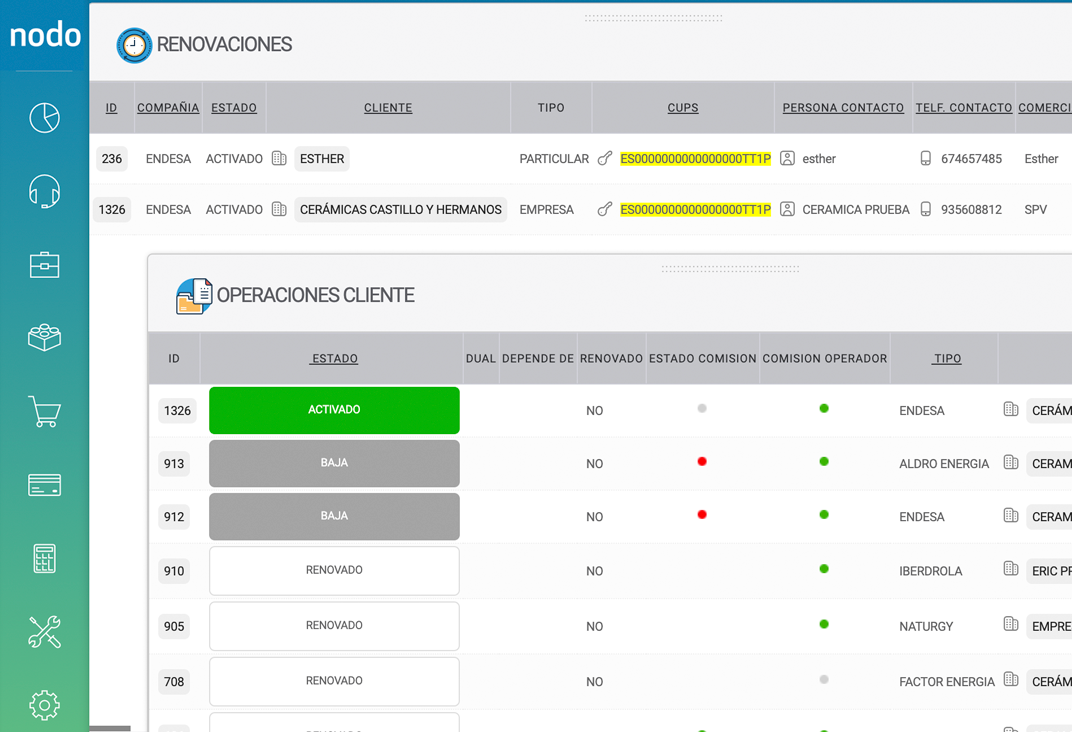Click the nodo logo

coord(45,34)
